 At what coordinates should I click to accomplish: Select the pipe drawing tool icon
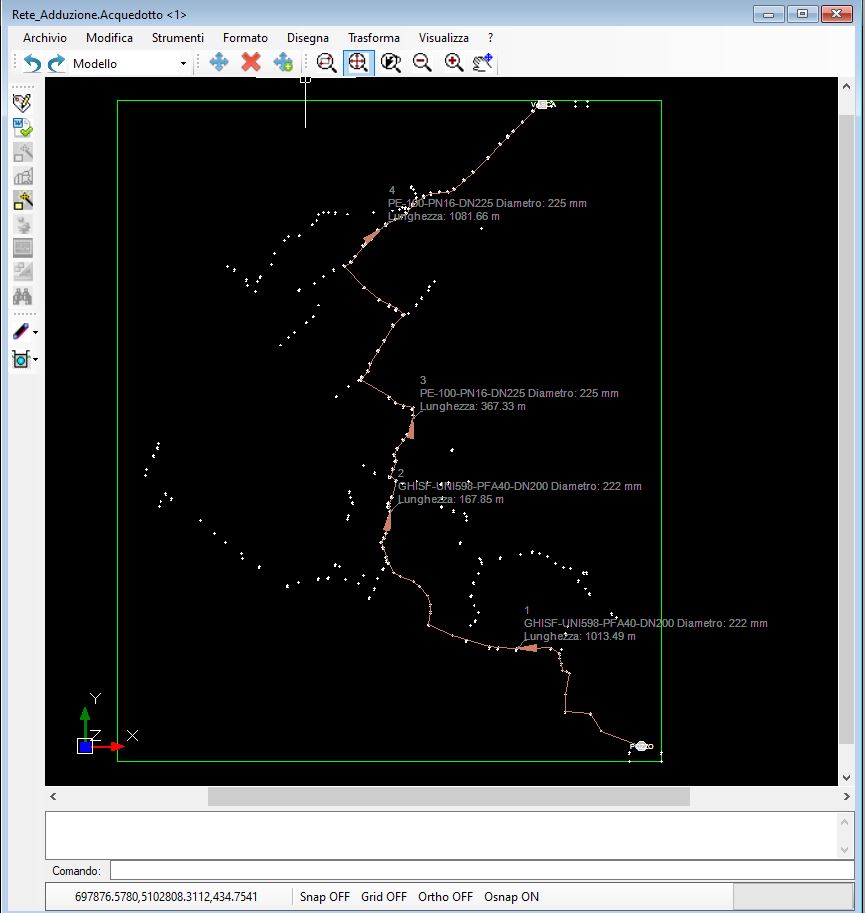pos(20,332)
